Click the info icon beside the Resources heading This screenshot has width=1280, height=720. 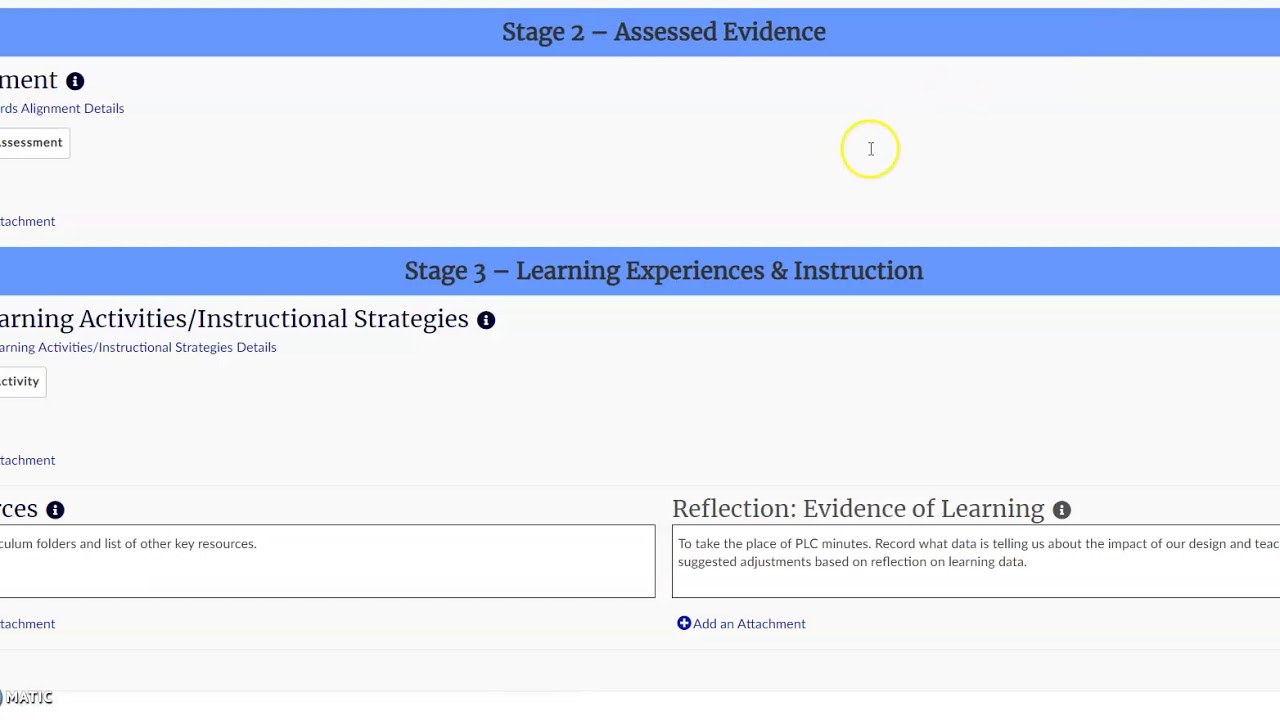pyautogui.click(x=55, y=510)
